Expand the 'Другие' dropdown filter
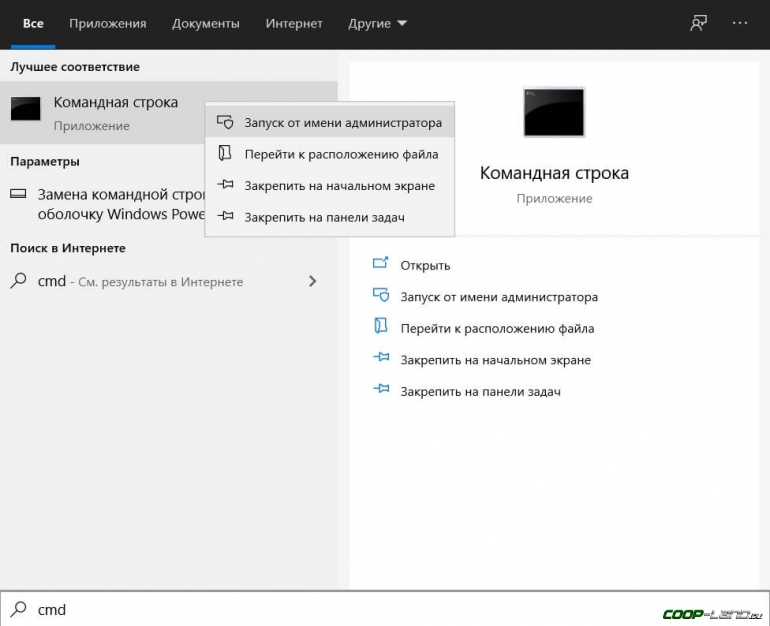This screenshot has height=626, width=770. (377, 23)
